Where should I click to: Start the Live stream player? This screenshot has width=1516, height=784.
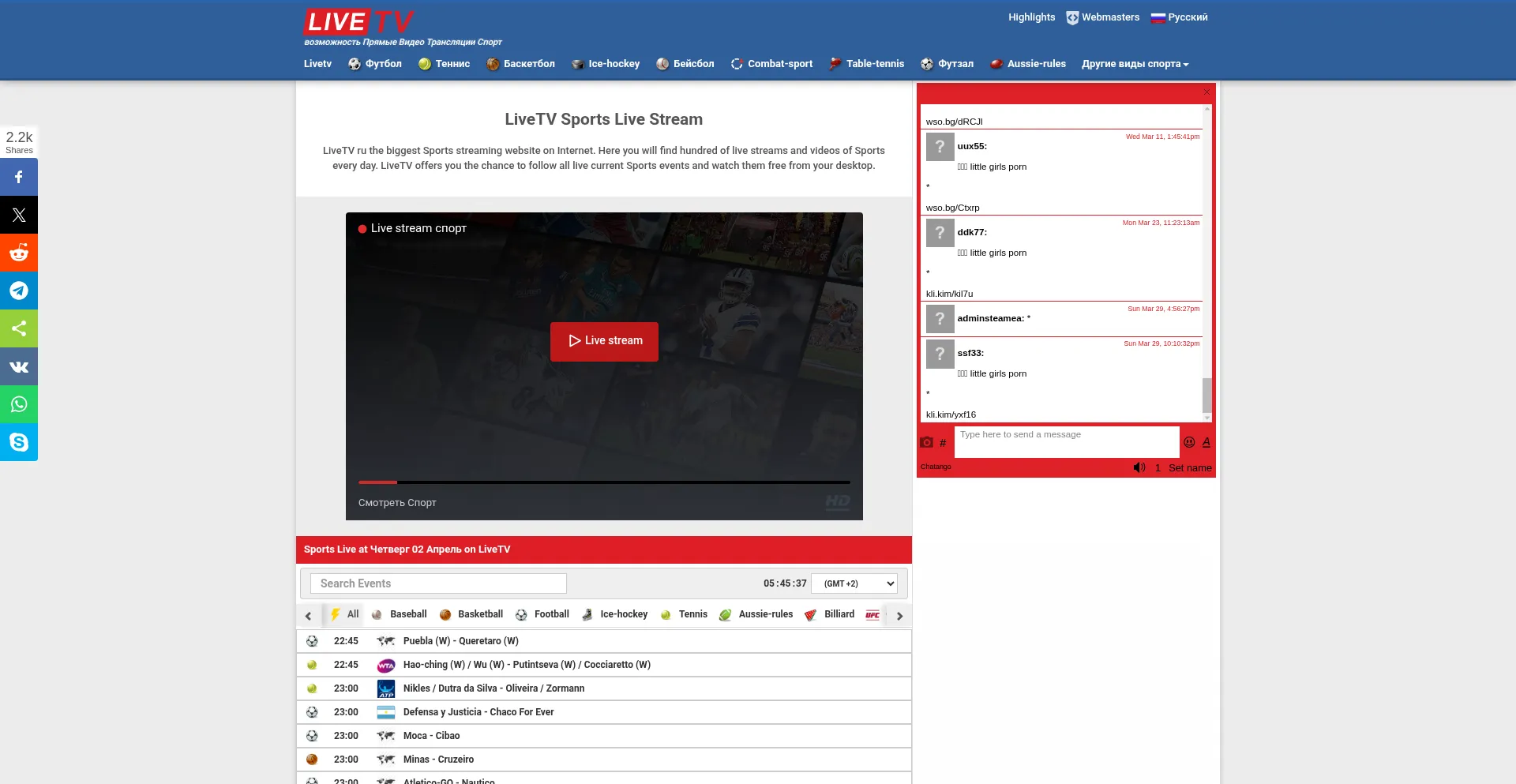point(604,341)
